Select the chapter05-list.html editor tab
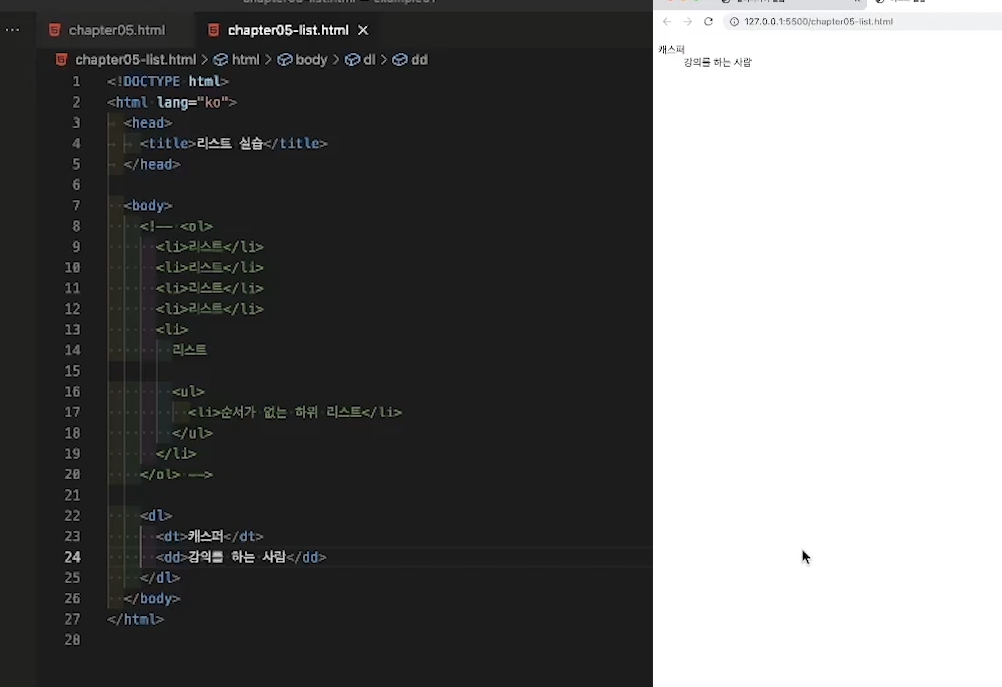 pos(288,30)
